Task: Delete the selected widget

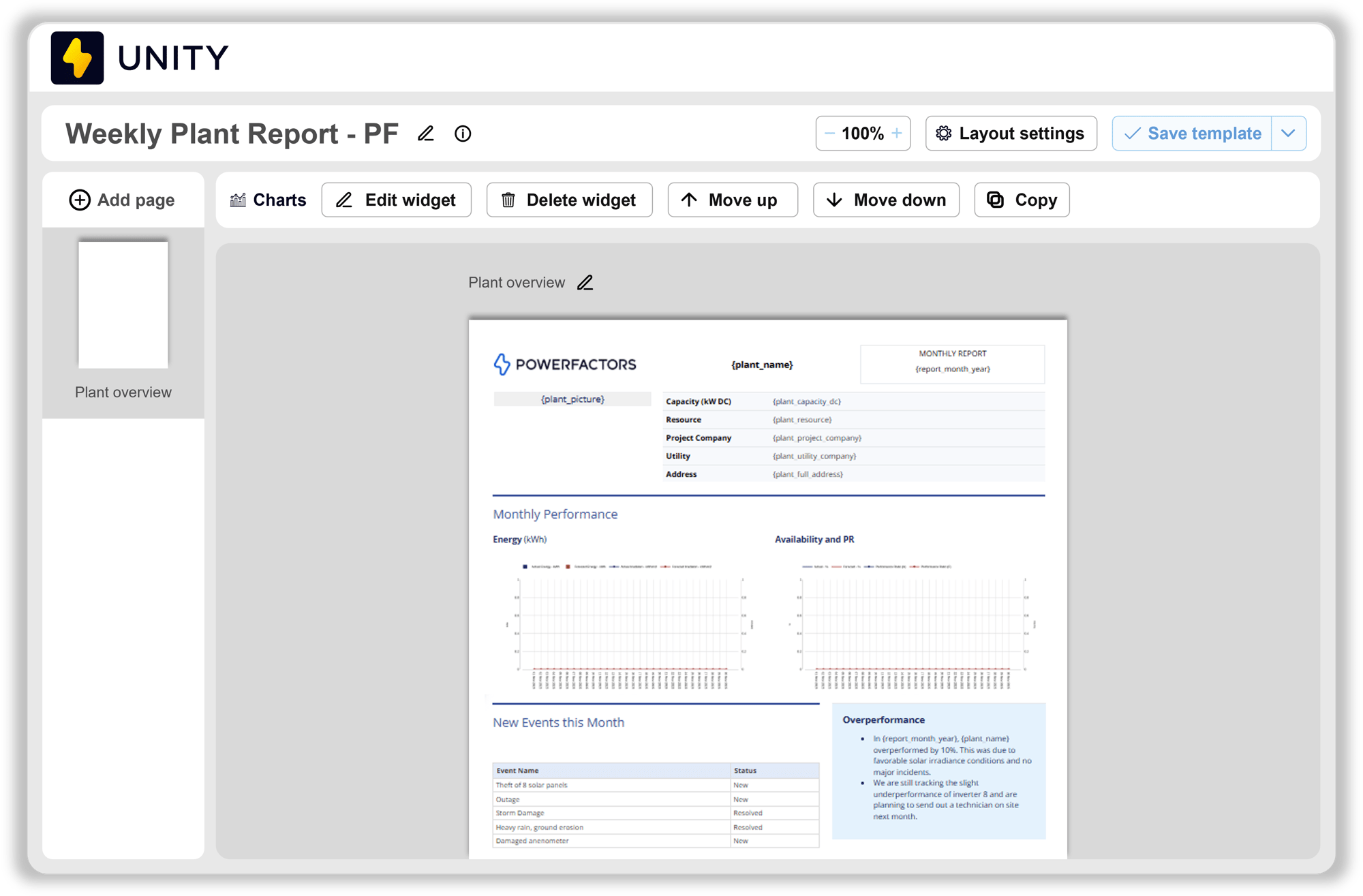Action: click(x=569, y=200)
